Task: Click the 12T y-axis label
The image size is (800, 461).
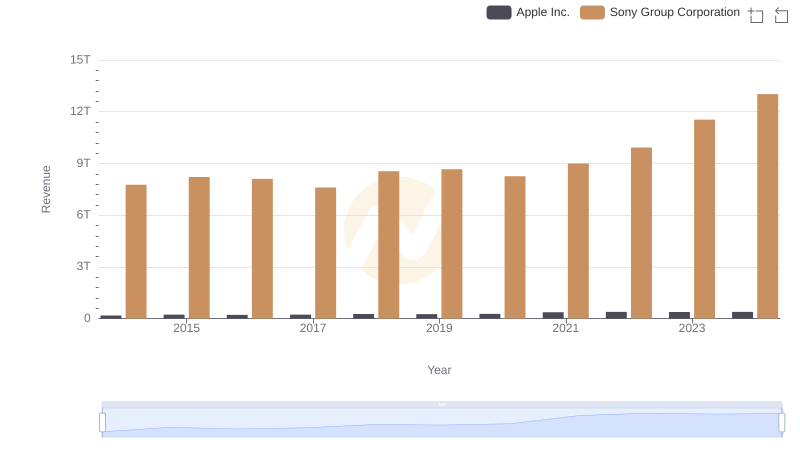Action: pos(80,111)
